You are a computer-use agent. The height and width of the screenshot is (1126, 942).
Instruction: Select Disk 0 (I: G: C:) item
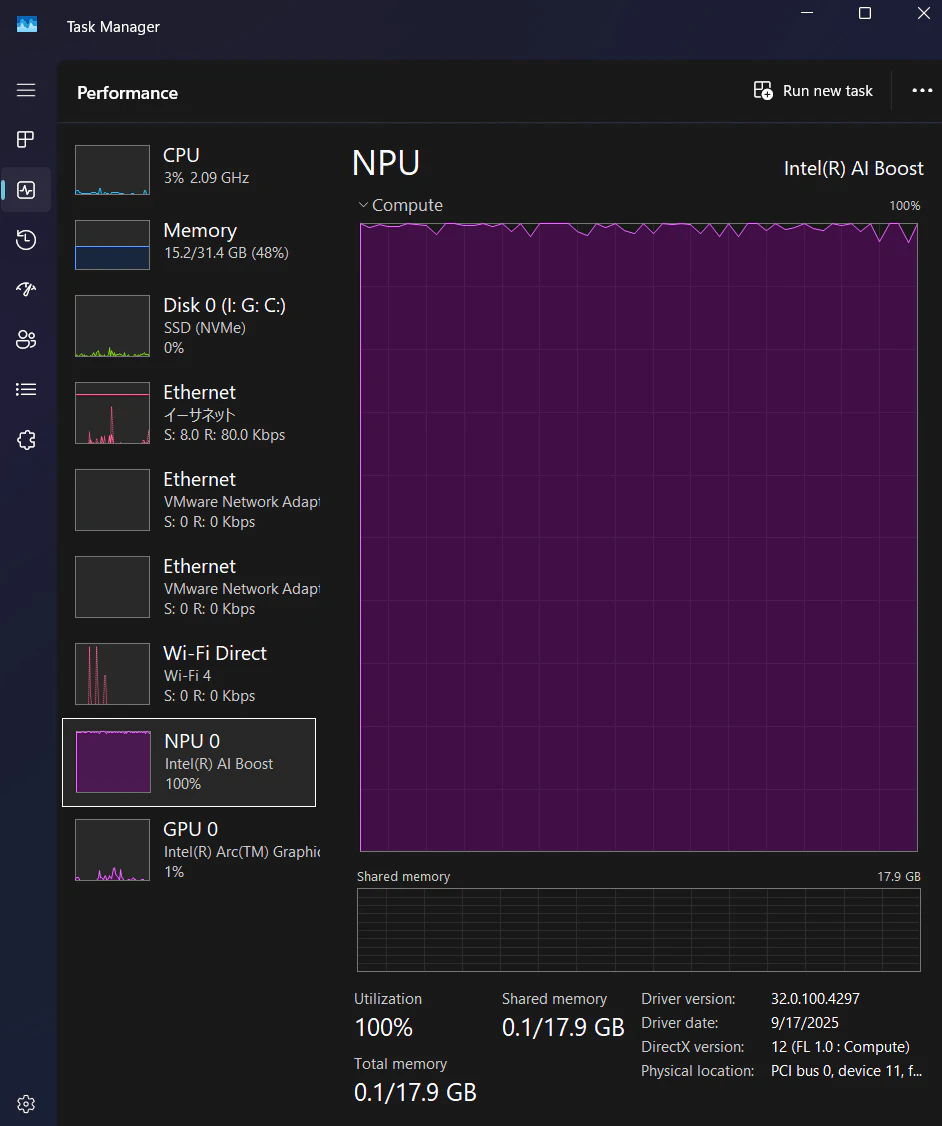[189, 326]
